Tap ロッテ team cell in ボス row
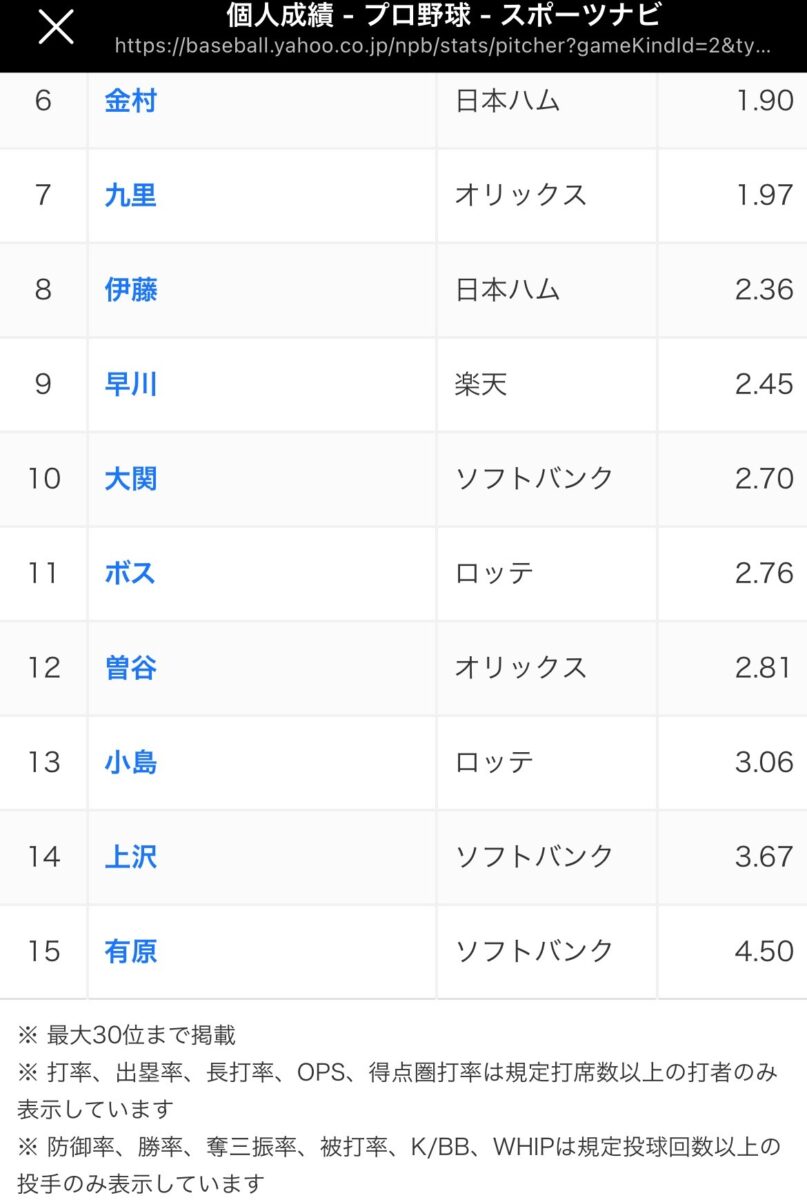This screenshot has height=1200, width=807. [494, 573]
